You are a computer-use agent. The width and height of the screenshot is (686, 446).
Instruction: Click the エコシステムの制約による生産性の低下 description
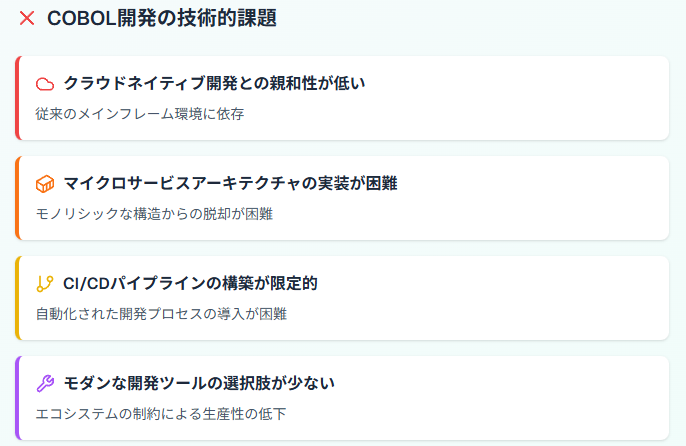[x=161, y=414]
